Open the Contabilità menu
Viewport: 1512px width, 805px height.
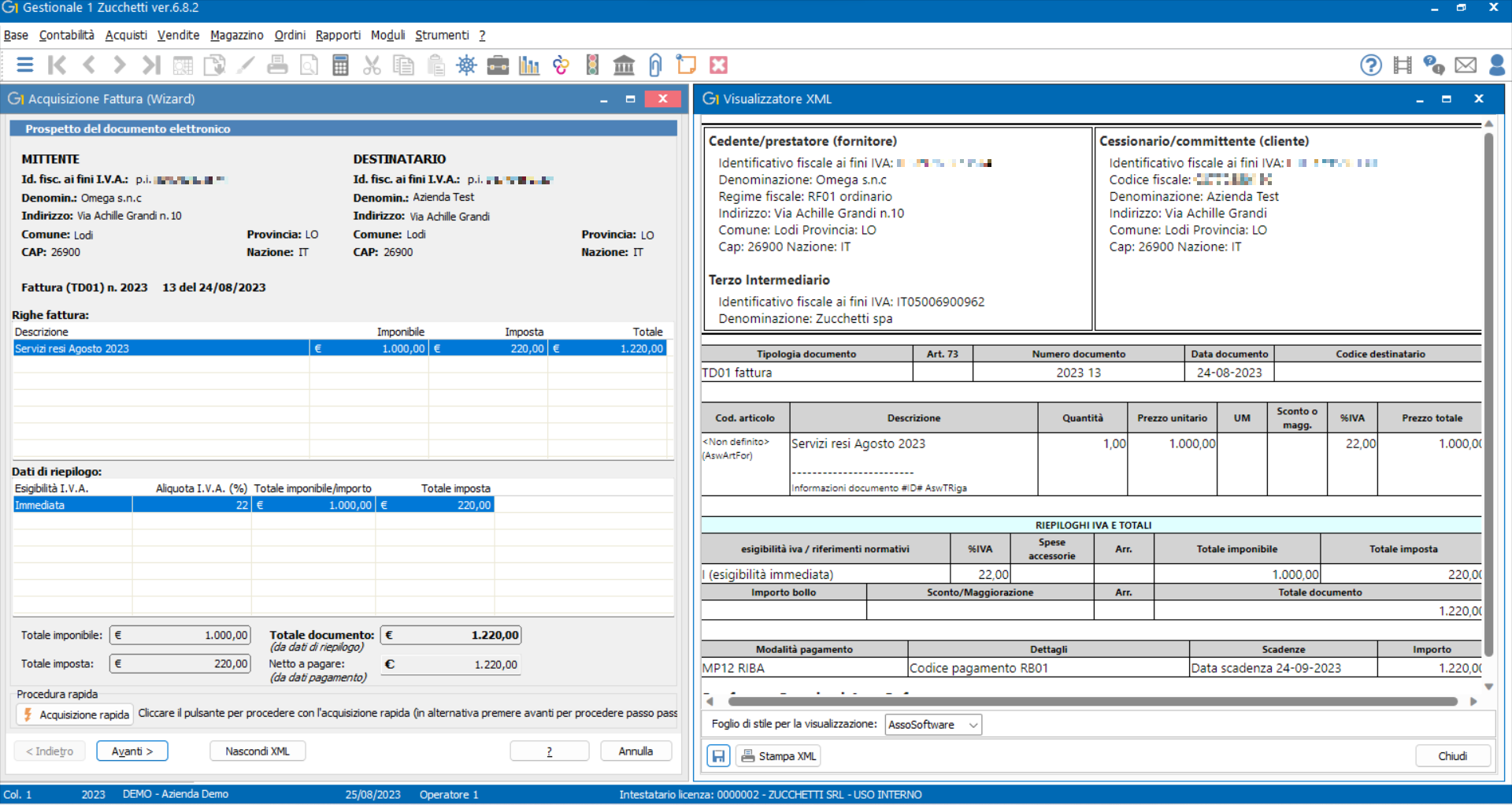(66, 35)
